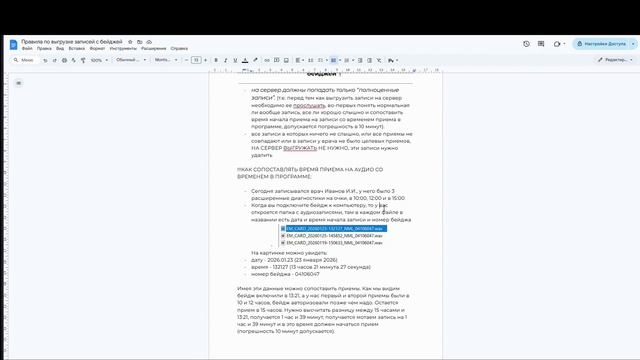Activate the paint format tool

(83, 60)
